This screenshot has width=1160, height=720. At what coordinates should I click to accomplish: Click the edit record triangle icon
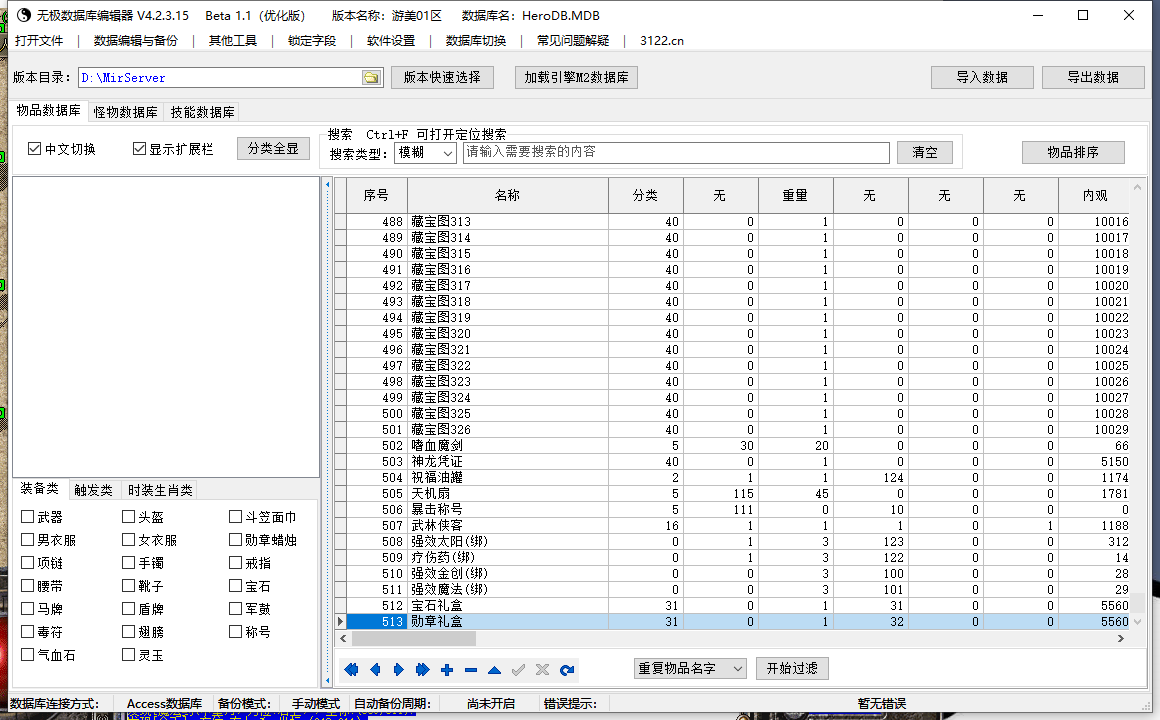coord(494,670)
